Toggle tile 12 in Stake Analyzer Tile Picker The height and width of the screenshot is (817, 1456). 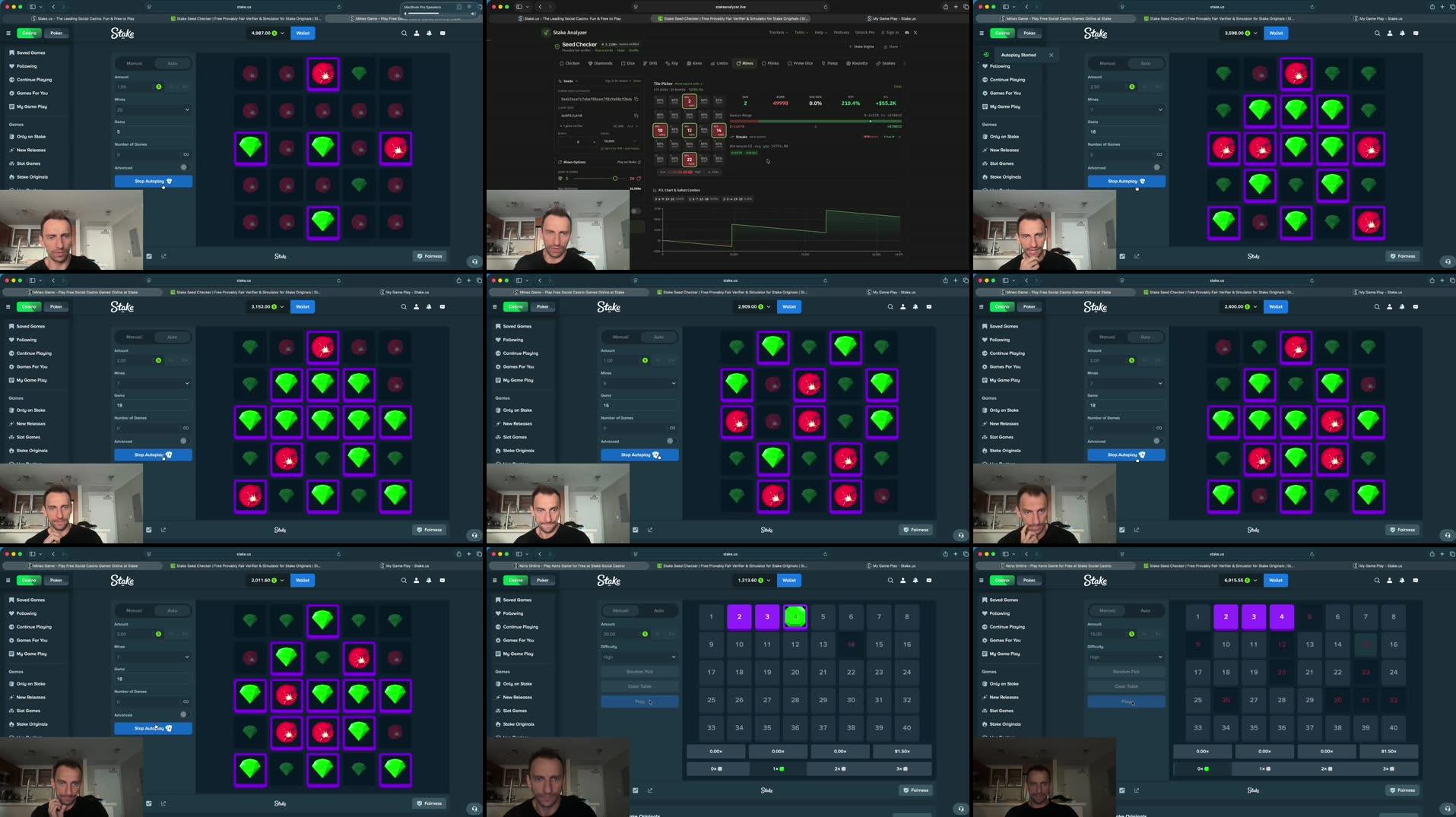click(x=690, y=130)
